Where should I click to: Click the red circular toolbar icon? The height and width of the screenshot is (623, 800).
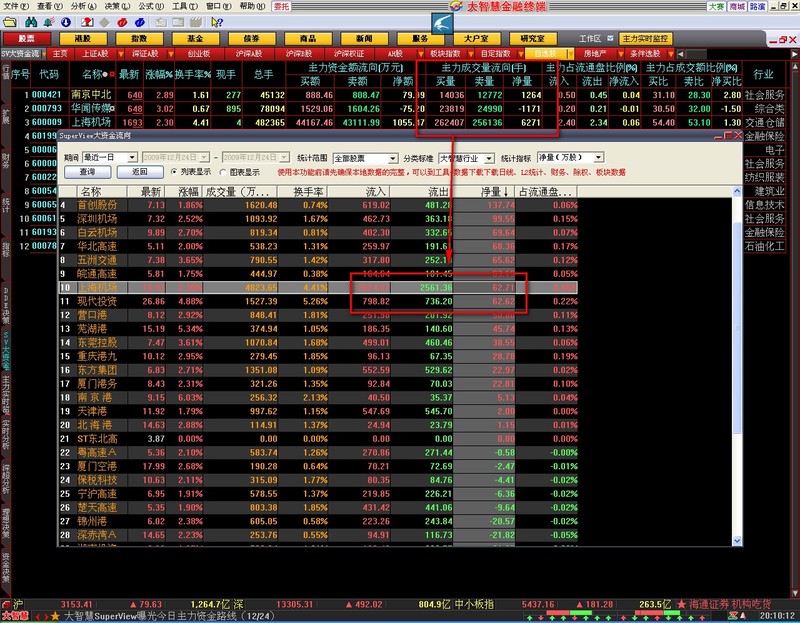pos(122,22)
